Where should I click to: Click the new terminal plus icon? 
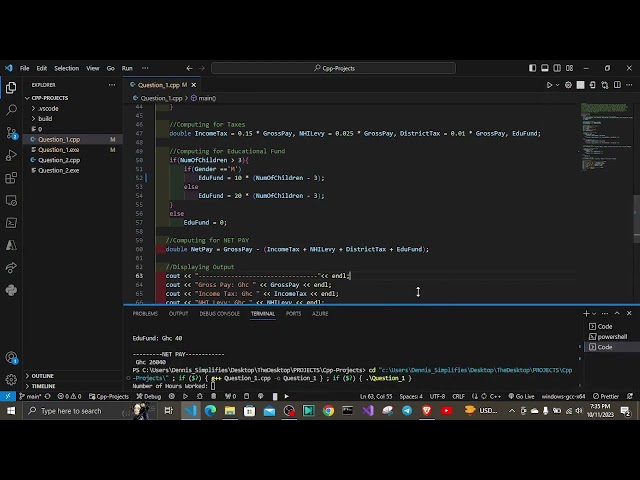(x=586, y=313)
